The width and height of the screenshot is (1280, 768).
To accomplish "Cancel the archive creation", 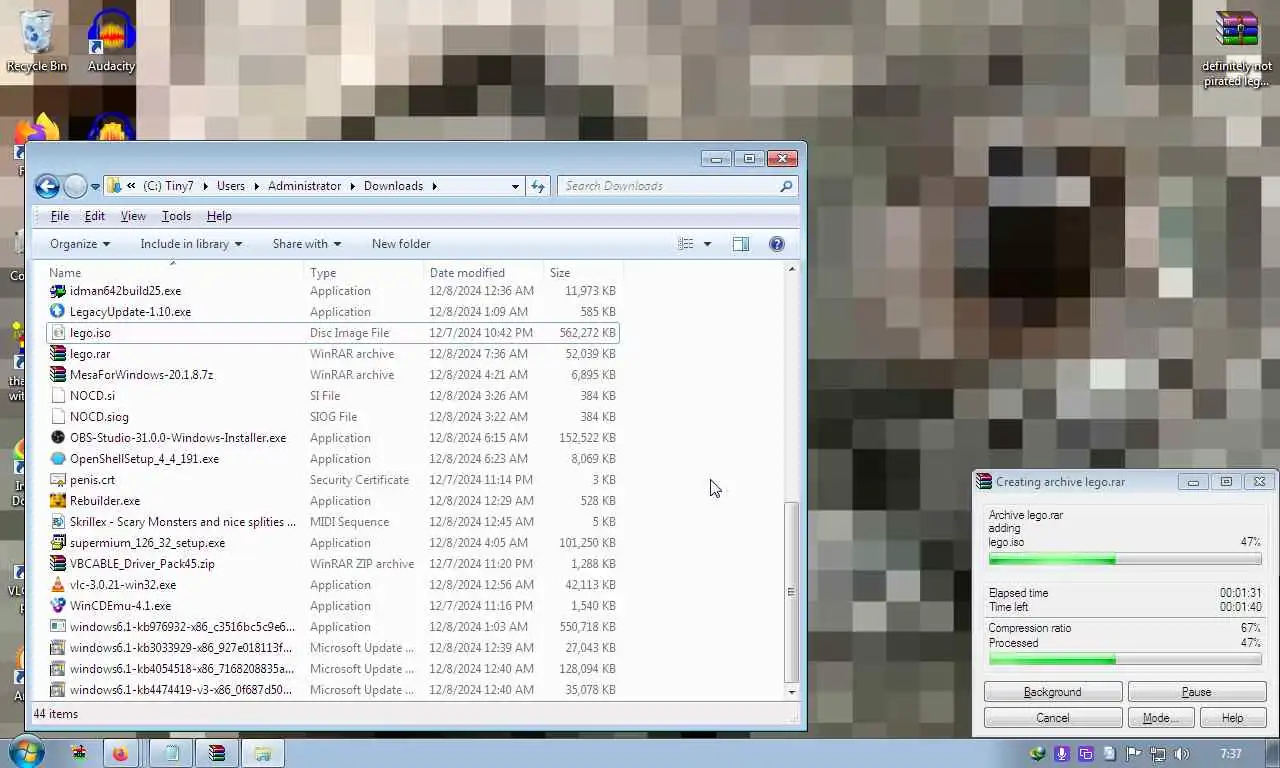I will tap(1053, 718).
